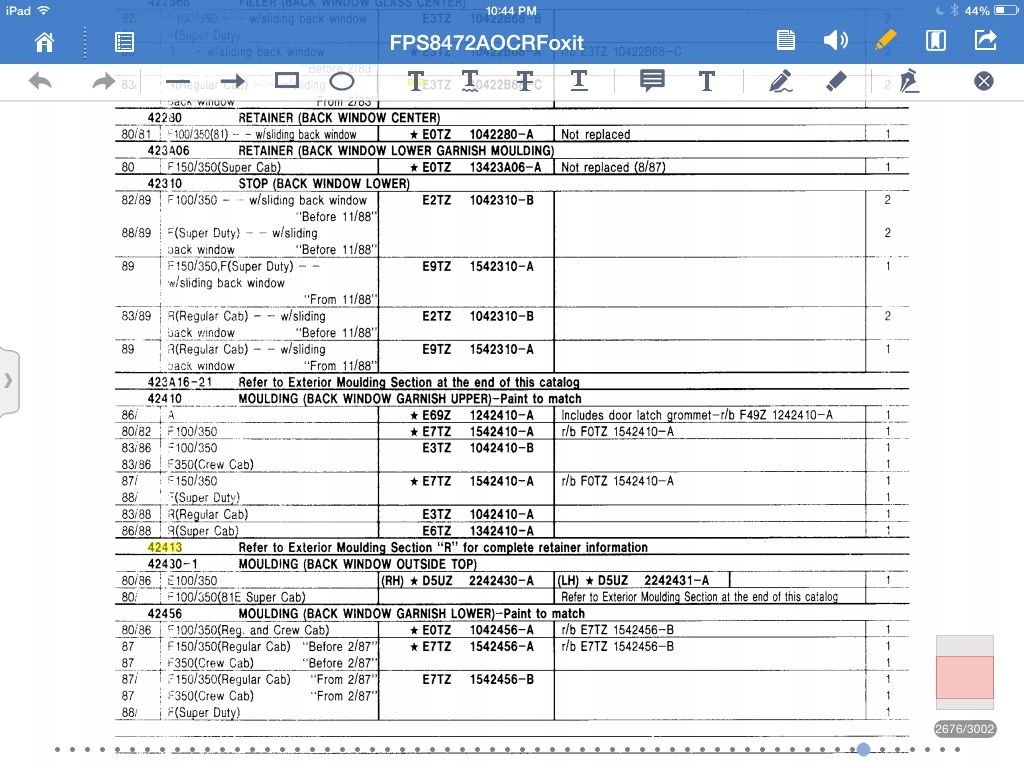Open the document outline list
The height and width of the screenshot is (768, 1024).
[x=125, y=42]
